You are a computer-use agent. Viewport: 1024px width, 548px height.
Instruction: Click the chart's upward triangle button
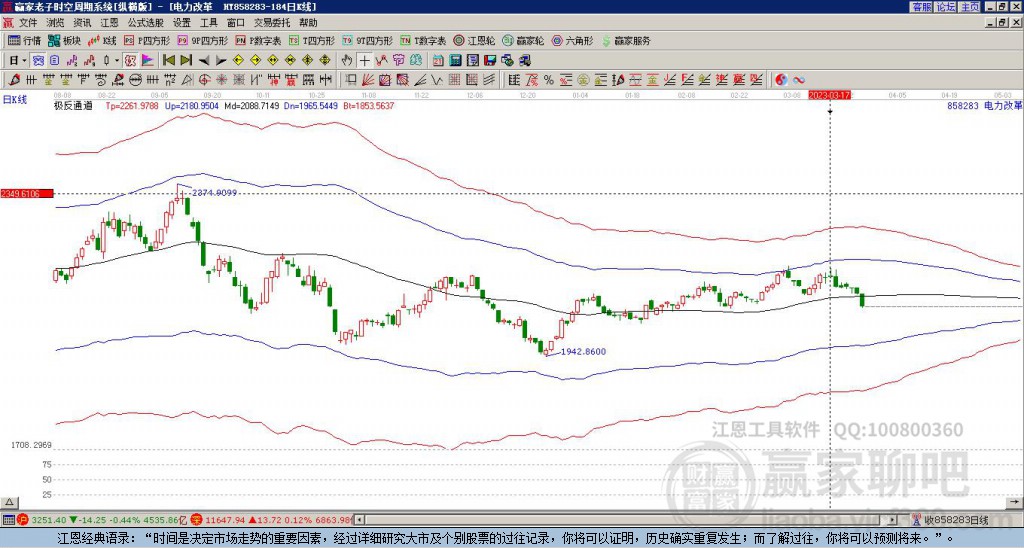(x=9, y=502)
